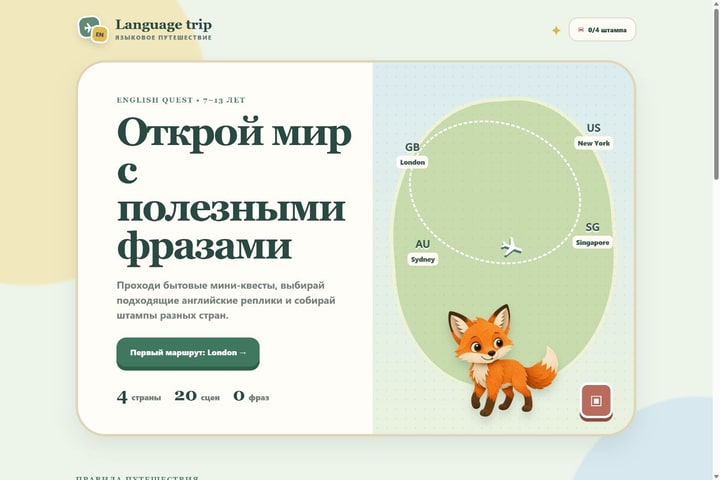Click the '20 сцен' stat
This screenshot has height=480, width=720.
click(x=197, y=396)
